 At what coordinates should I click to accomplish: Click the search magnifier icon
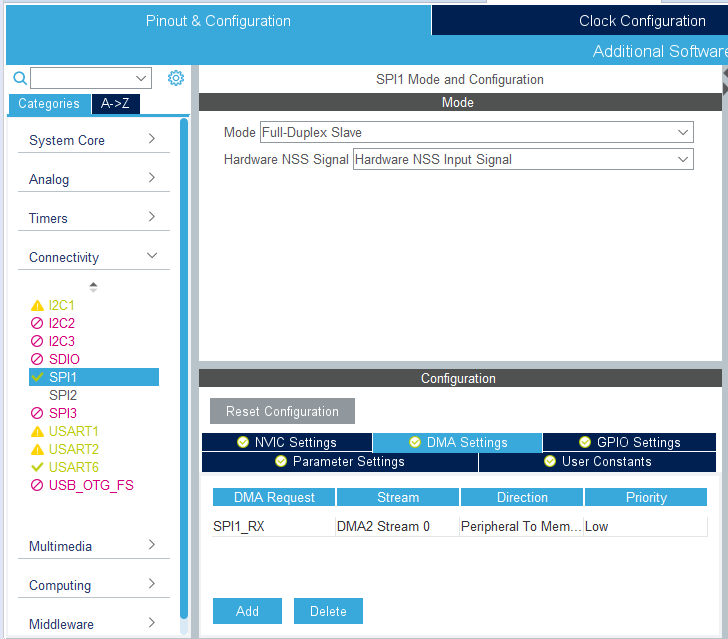click(x=20, y=78)
